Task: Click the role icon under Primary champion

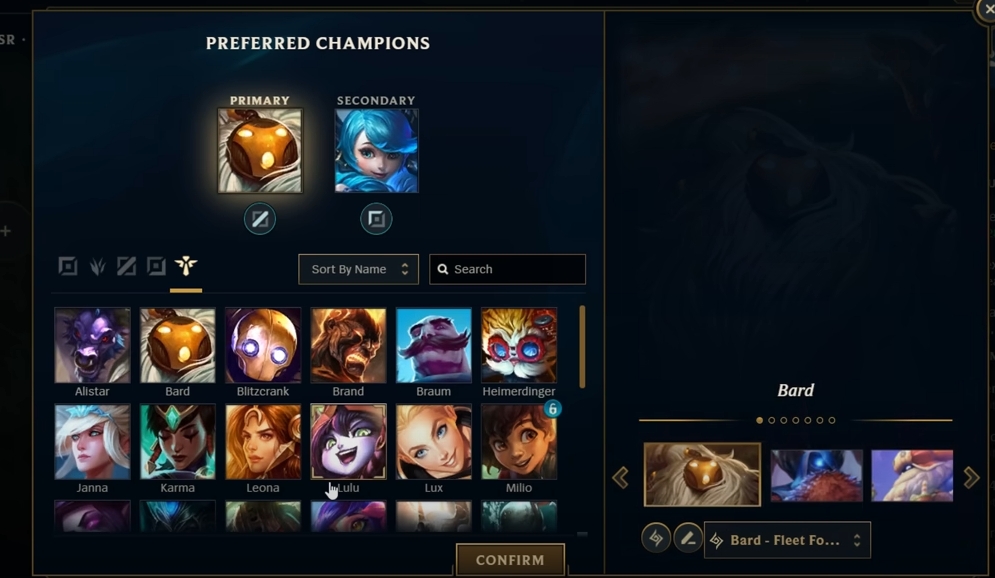Action: point(260,219)
